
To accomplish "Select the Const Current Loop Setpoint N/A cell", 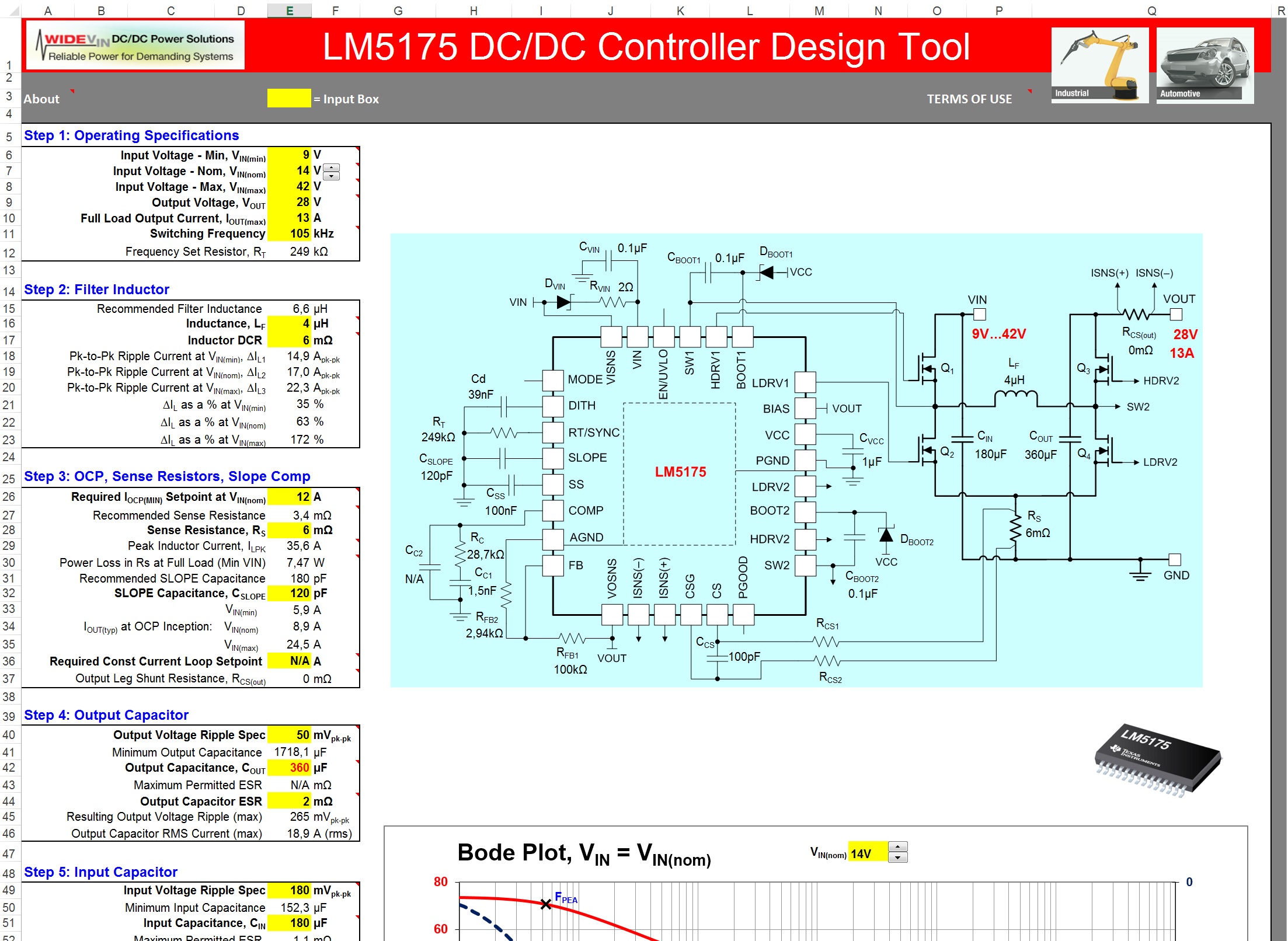I will pos(289,661).
